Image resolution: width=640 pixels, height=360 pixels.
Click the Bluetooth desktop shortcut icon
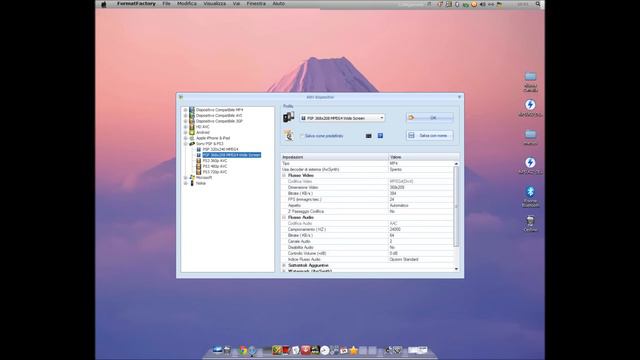[x=530, y=192]
